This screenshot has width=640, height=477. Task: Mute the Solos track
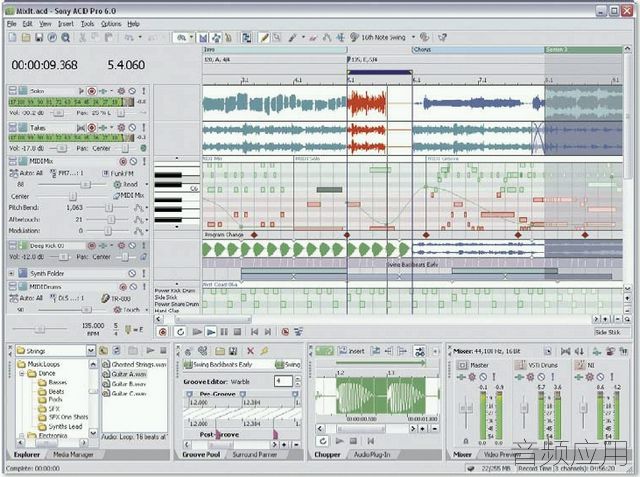pos(132,91)
